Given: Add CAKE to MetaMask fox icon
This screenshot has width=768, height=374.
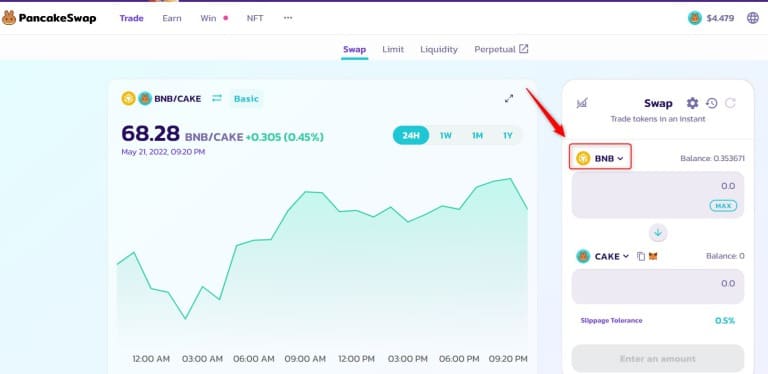Looking at the screenshot, I should pos(653,256).
